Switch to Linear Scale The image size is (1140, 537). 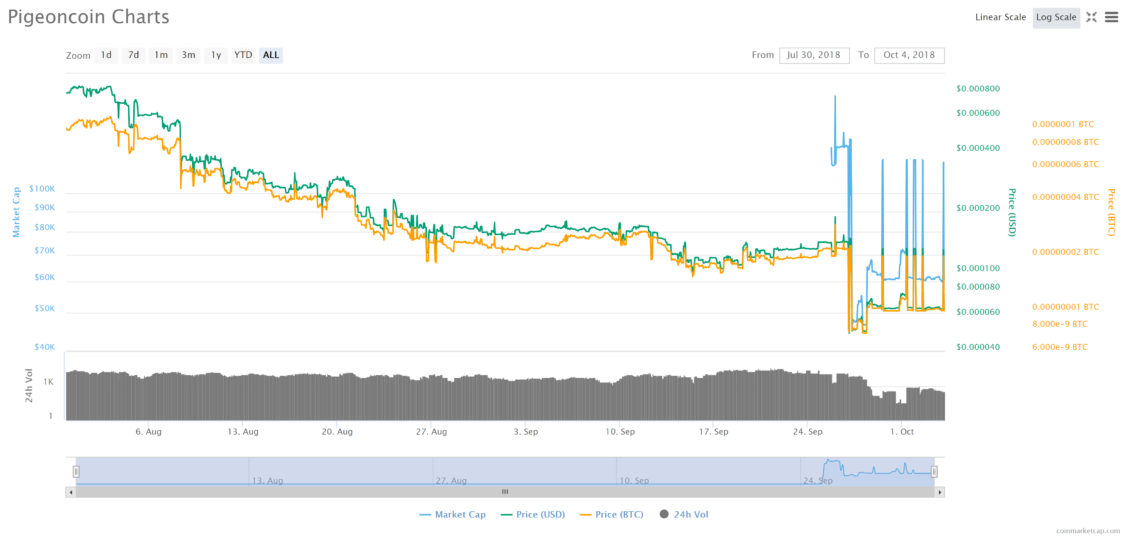click(1000, 17)
